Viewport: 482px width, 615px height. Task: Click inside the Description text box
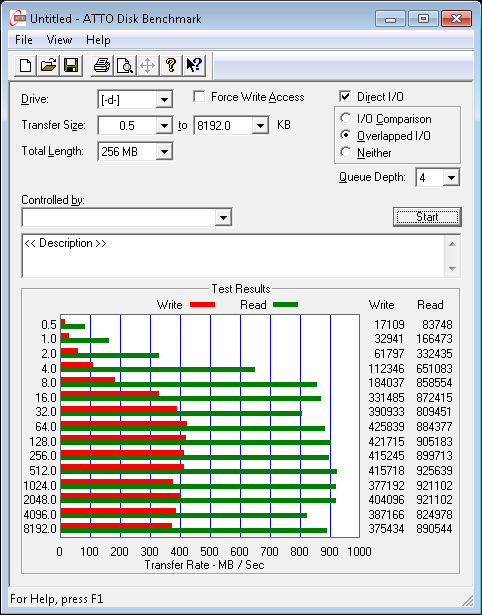(x=233, y=256)
